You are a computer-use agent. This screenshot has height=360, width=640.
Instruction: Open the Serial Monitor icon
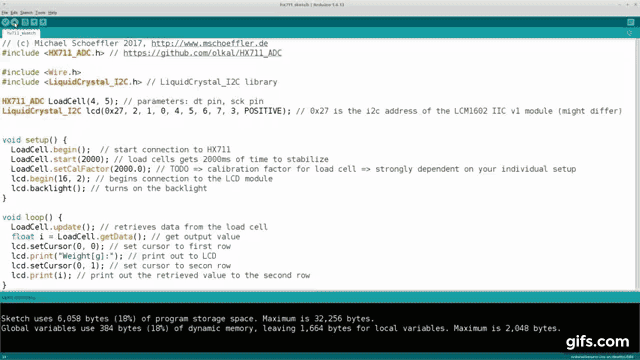pyautogui.click(x=631, y=22)
